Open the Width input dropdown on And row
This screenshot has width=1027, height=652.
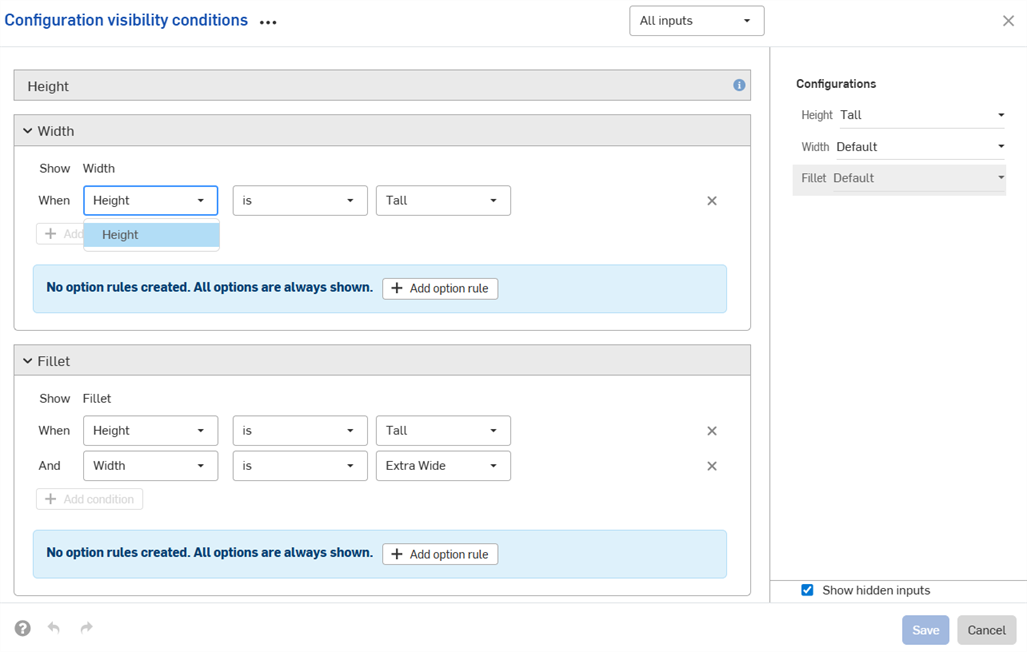151,466
